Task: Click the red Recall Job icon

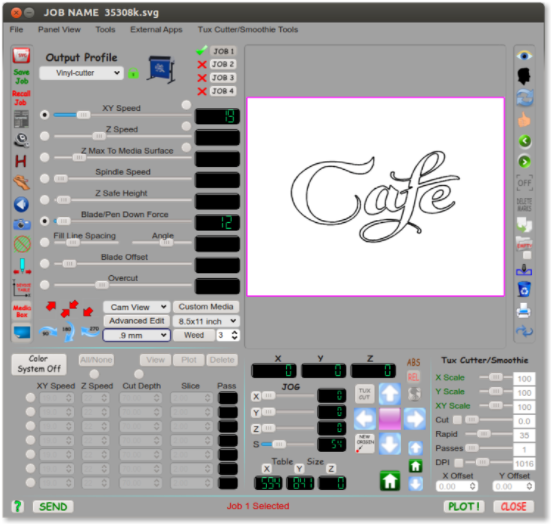Action: coord(21,98)
